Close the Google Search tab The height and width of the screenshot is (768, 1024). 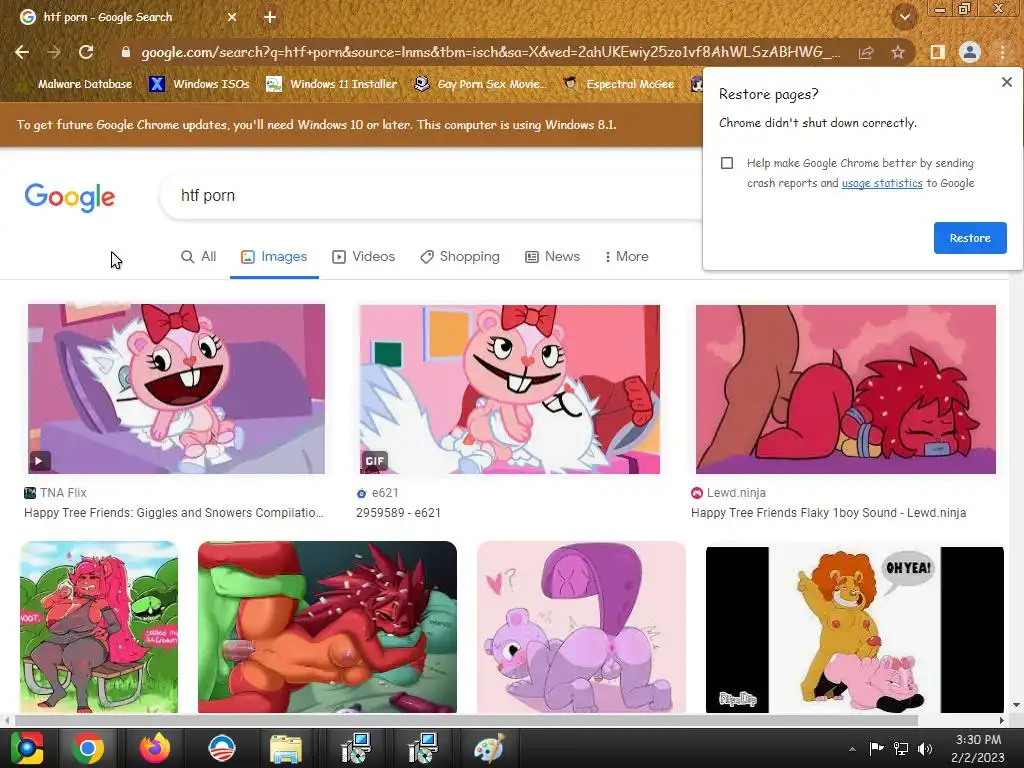pyautogui.click(x=232, y=17)
